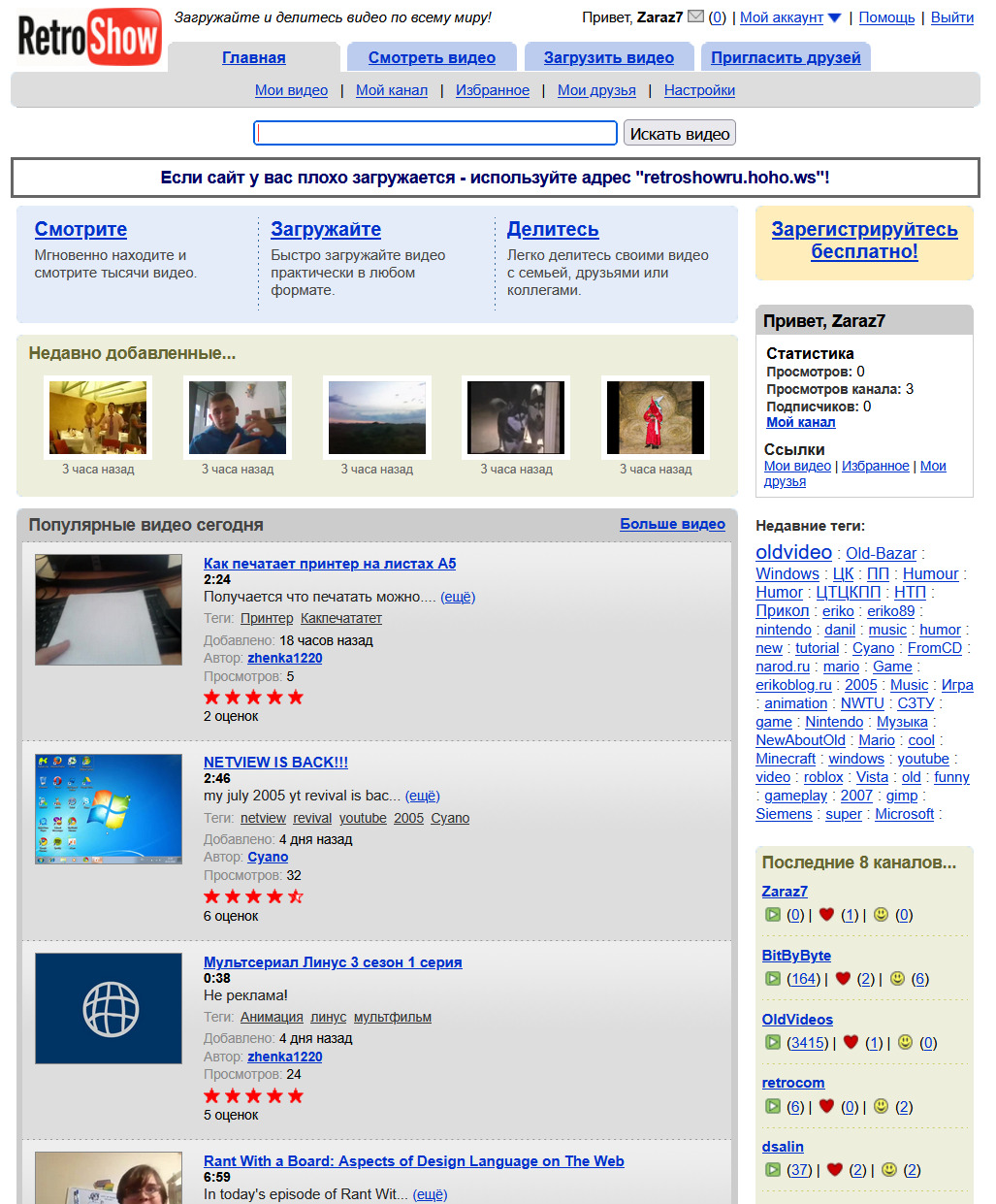Expand the Мой аккаунт dropdown arrow
This screenshot has width=996, height=1204.
click(834, 17)
